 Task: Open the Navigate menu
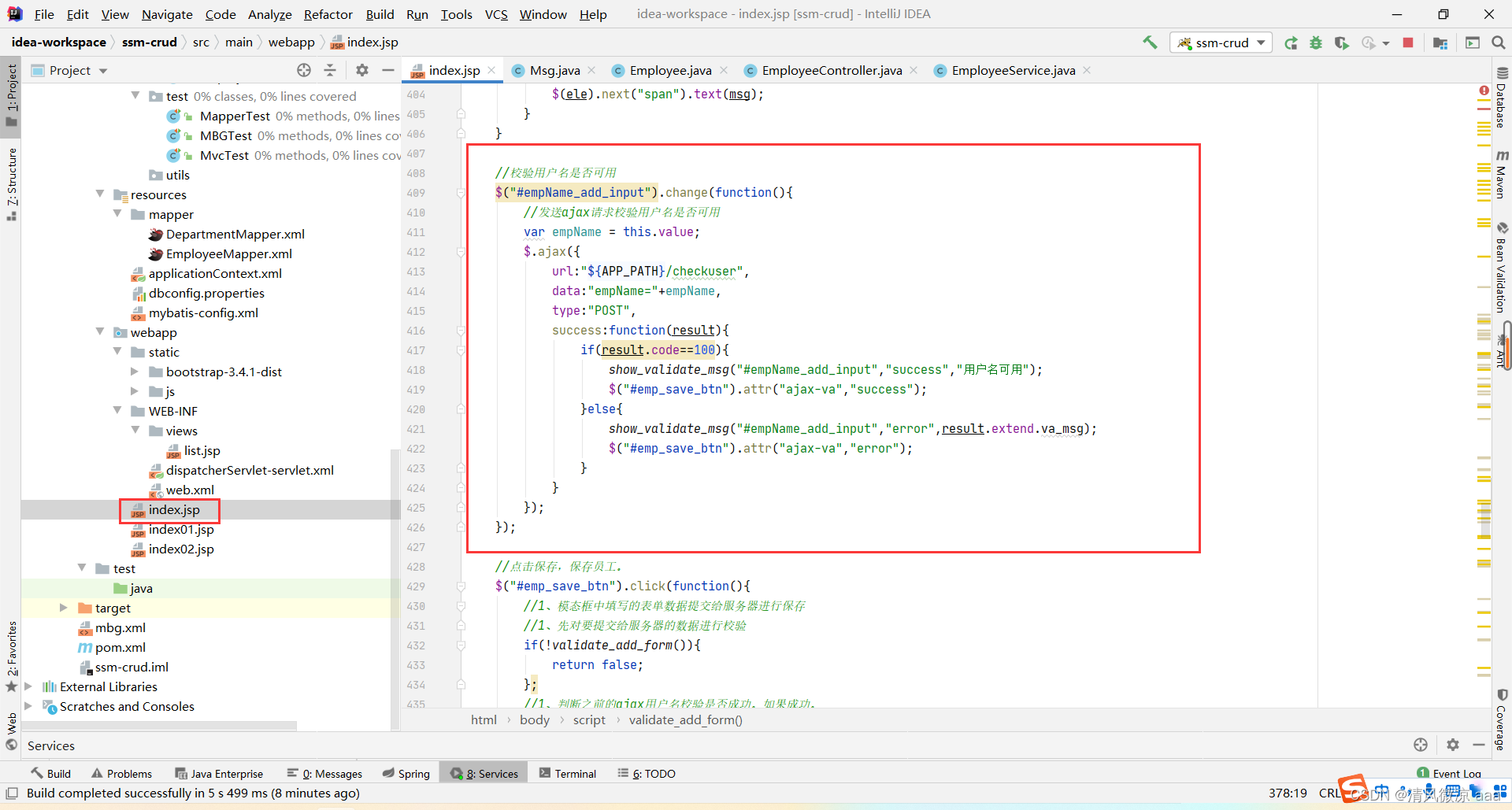167,14
